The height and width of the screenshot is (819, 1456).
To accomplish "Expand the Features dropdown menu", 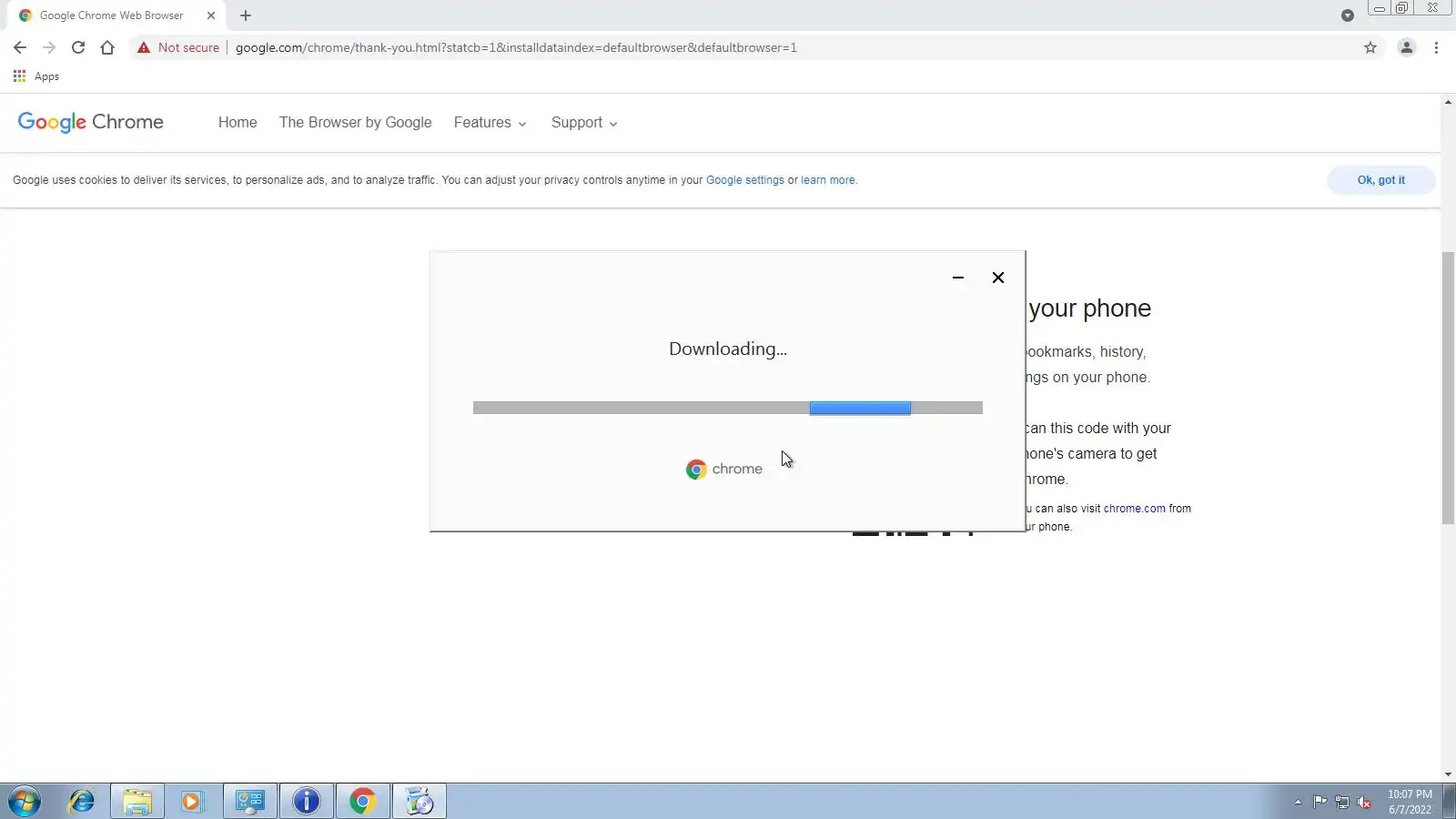I will pos(490,123).
